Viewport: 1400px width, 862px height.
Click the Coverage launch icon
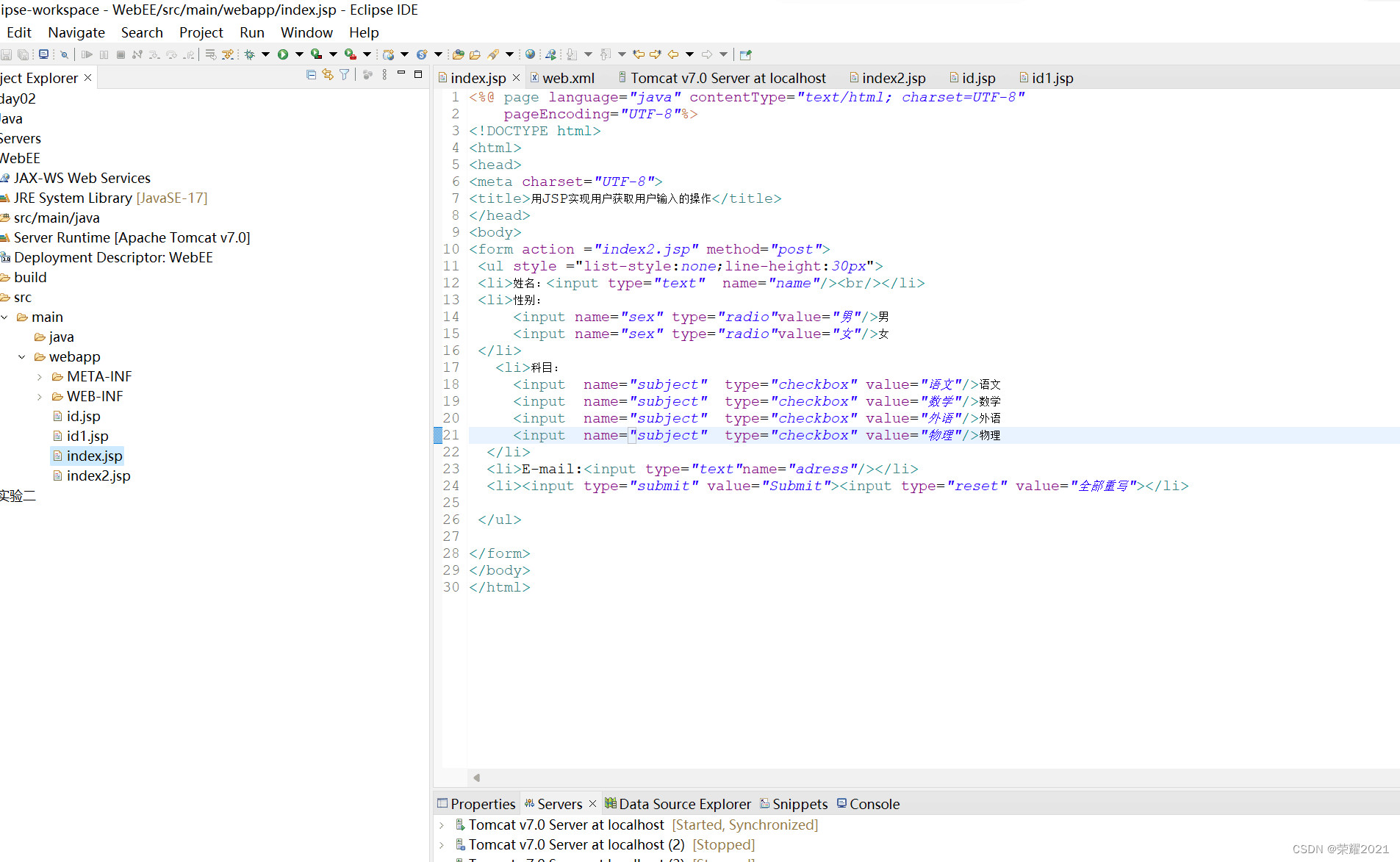pos(317,54)
